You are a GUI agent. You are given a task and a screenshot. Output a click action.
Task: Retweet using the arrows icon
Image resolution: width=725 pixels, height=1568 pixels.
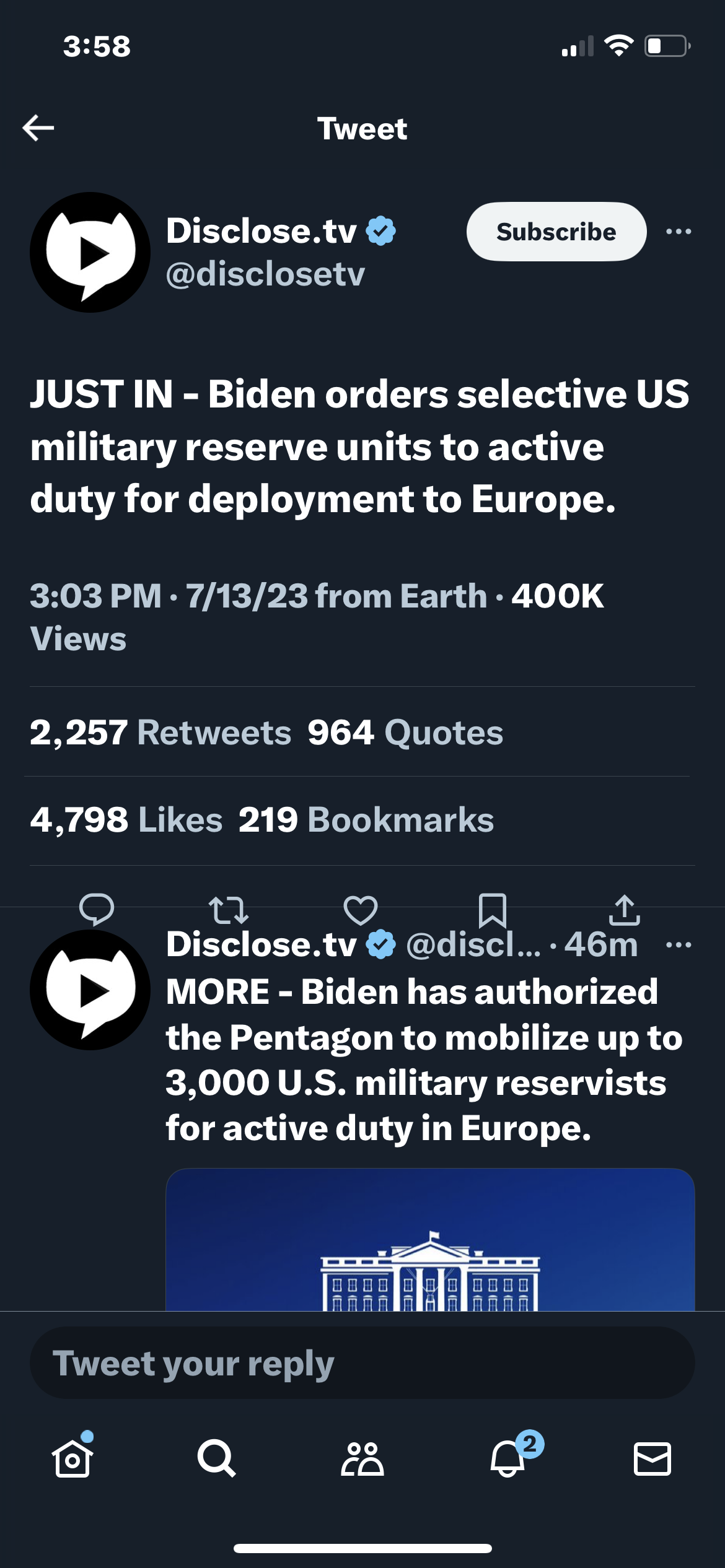228,910
